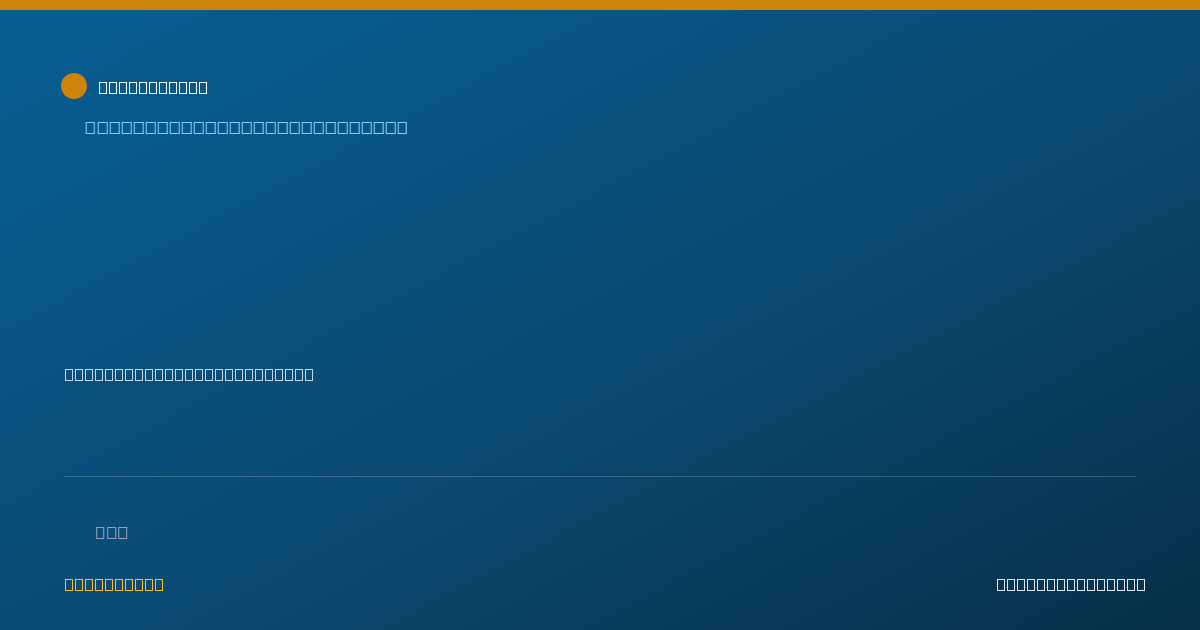This screenshot has height=630, width=1200.
Task: Click the orange bar along the top edge
Action: [x=600, y=5]
